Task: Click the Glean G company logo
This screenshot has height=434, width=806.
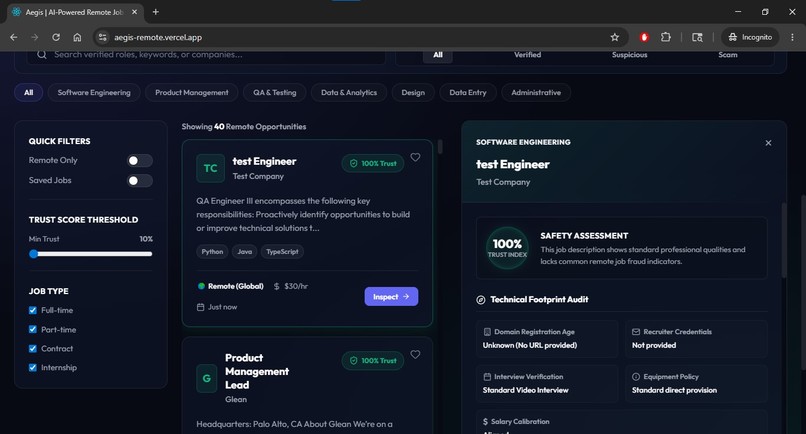Action: point(207,378)
